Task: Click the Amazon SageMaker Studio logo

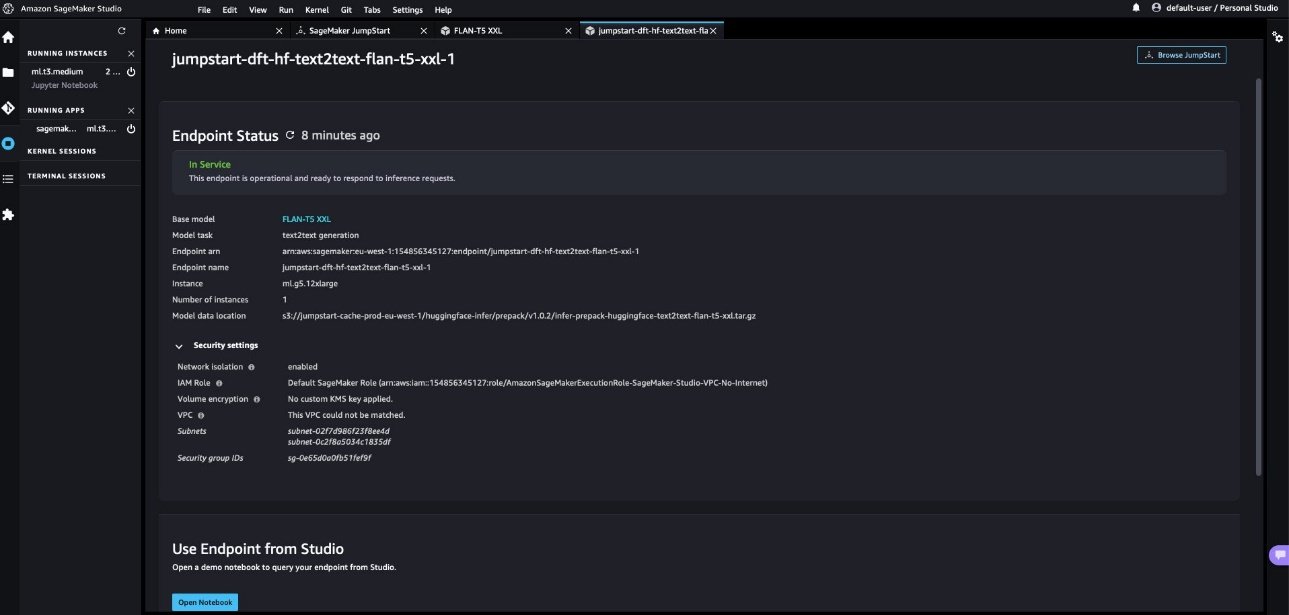Action: (8, 8)
